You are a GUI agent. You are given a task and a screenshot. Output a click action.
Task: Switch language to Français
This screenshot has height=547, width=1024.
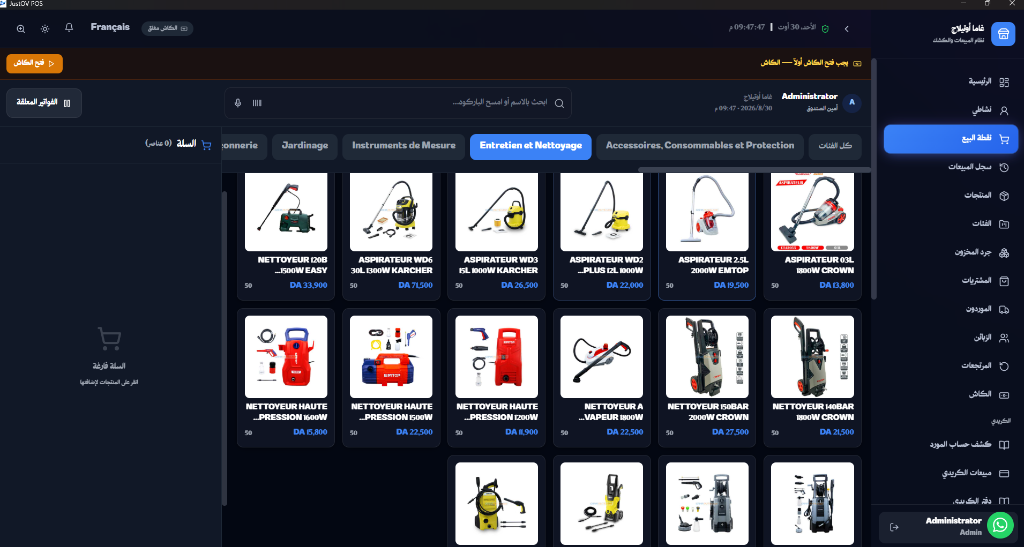coord(110,27)
